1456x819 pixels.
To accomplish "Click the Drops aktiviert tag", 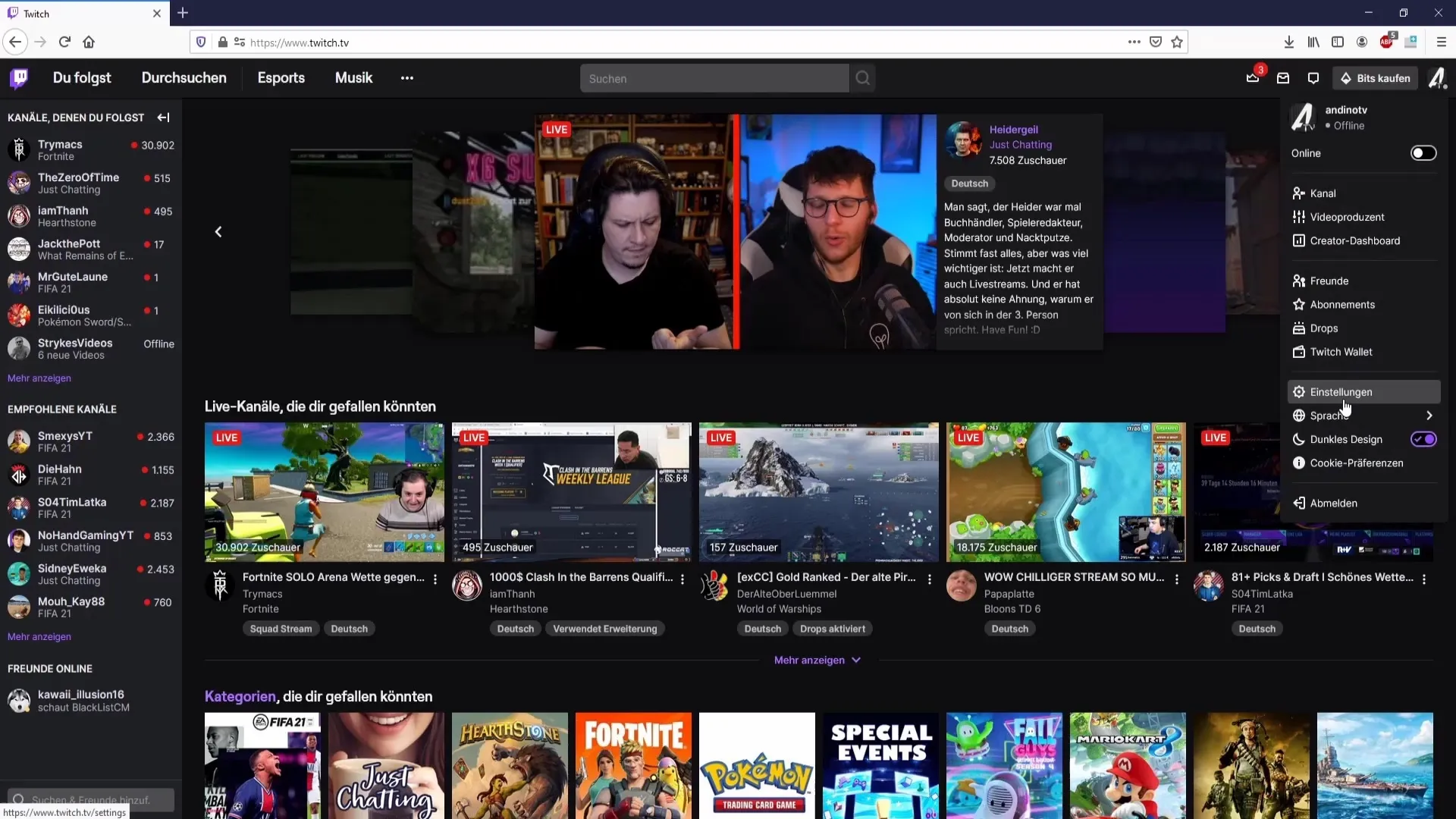I will point(833,629).
